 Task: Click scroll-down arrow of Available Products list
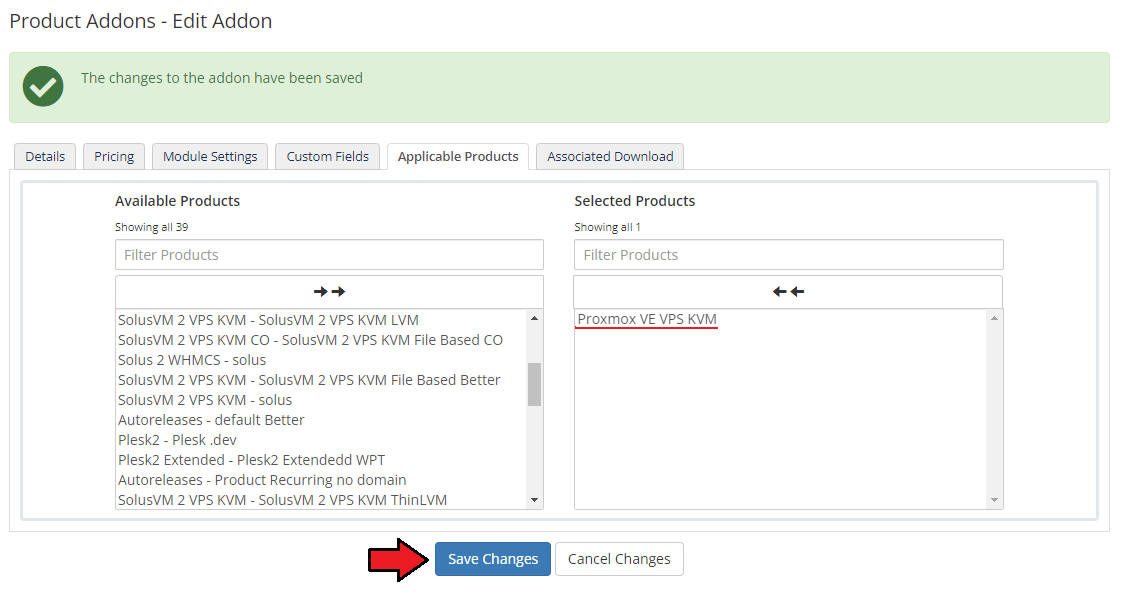coord(535,500)
